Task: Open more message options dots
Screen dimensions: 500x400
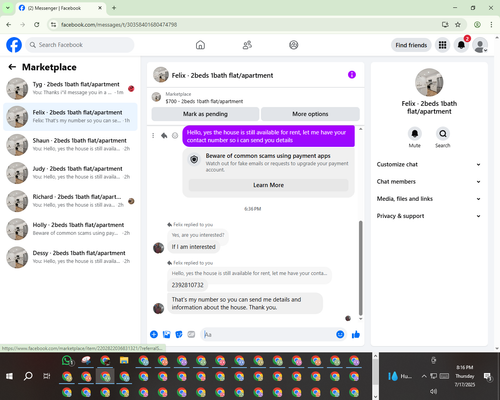Action: click(153, 135)
